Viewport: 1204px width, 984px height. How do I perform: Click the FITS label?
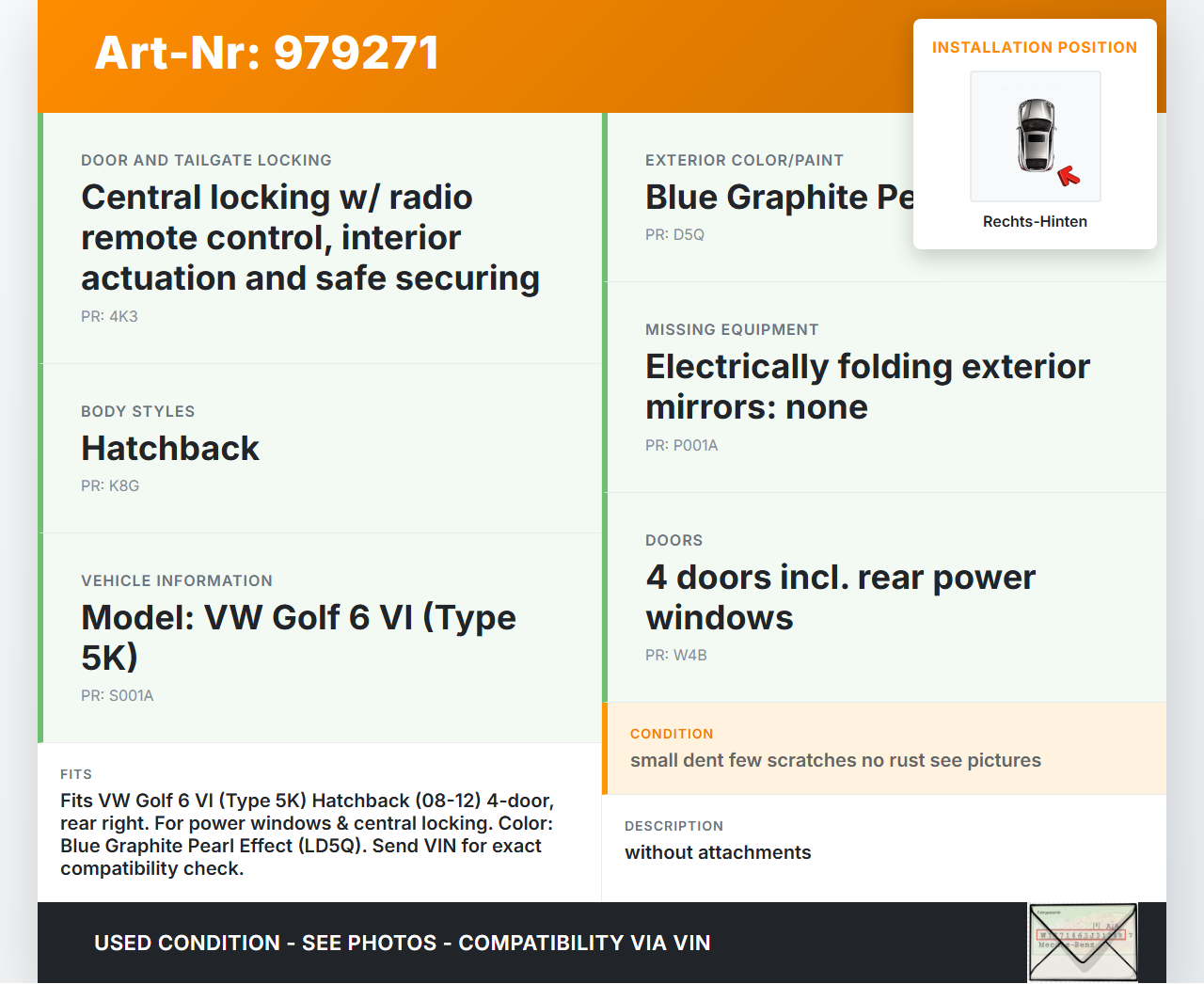click(76, 774)
